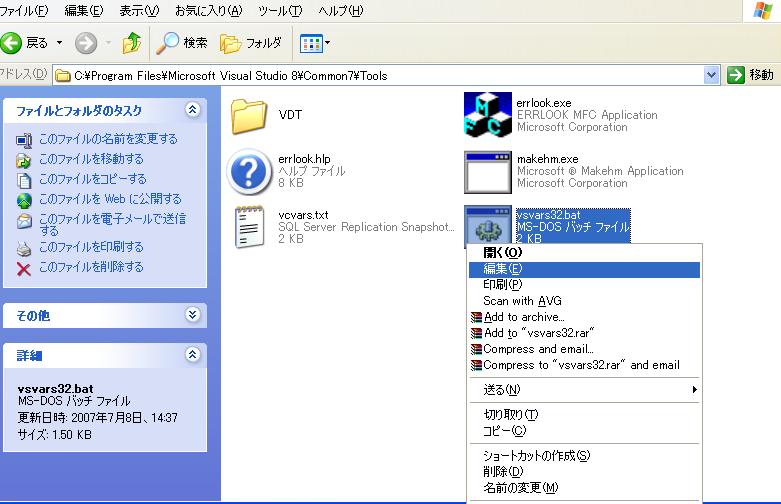The image size is (781, 504).
Task: Select the vcvars.txt file name
Action: pos(303,215)
